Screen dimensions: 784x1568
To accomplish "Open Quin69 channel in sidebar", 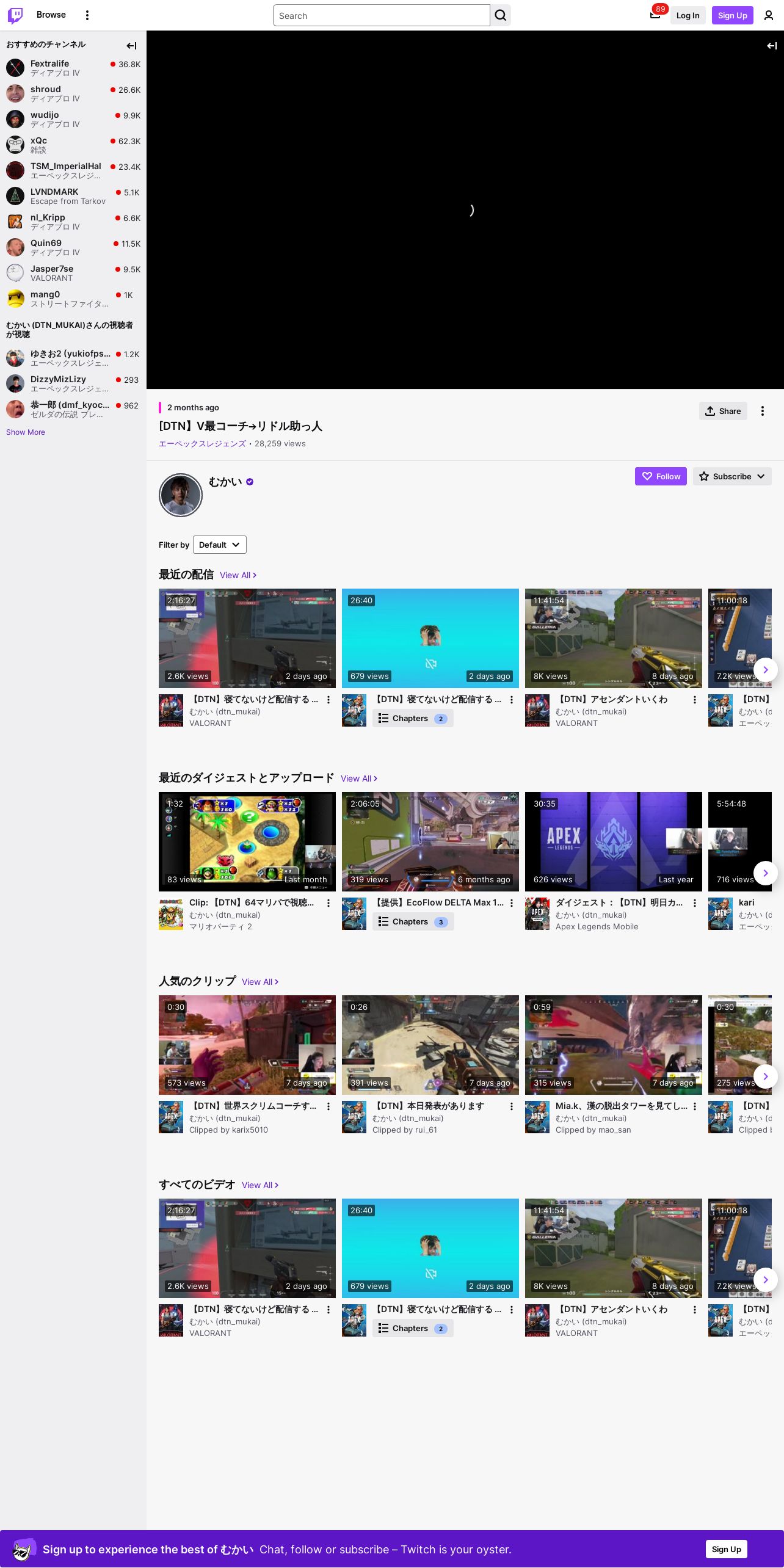I will click(x=73, y=247).
